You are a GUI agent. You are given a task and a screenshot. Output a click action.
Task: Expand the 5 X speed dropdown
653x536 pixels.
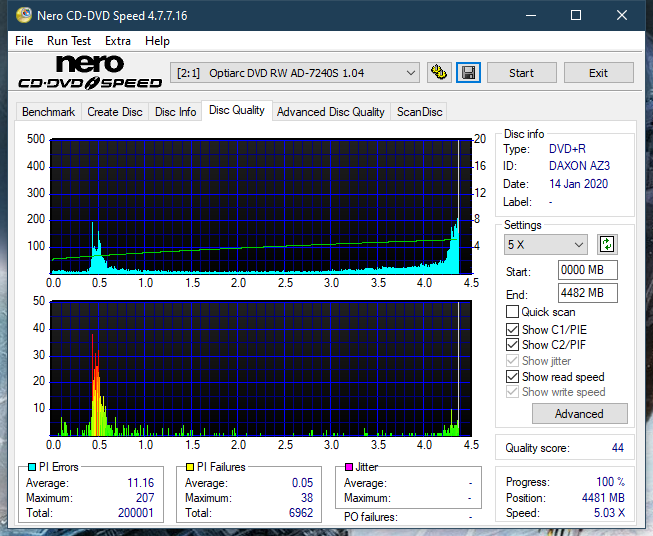546,244
